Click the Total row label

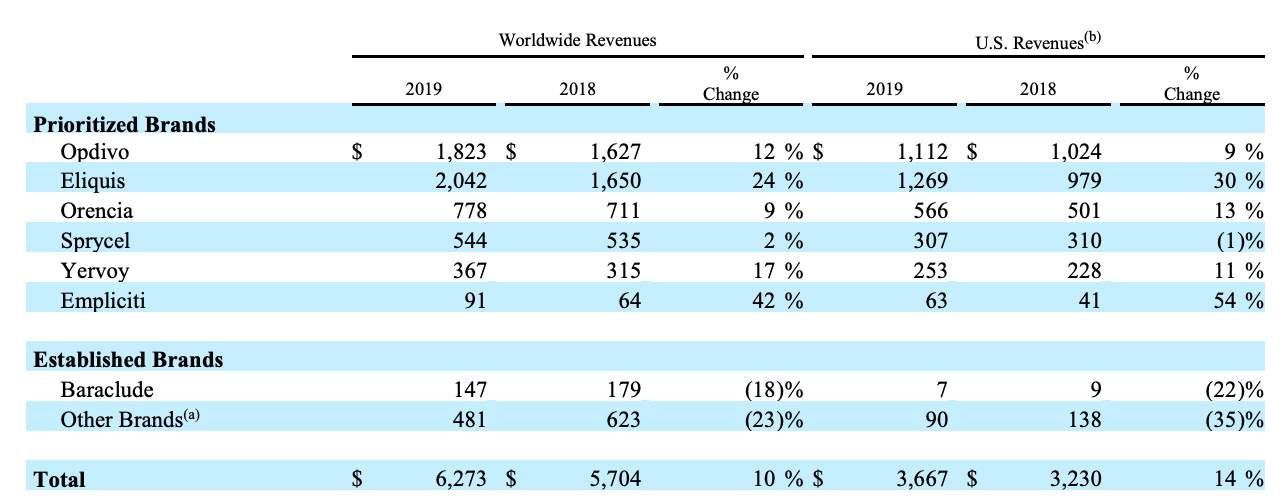[x=60, y=479]
